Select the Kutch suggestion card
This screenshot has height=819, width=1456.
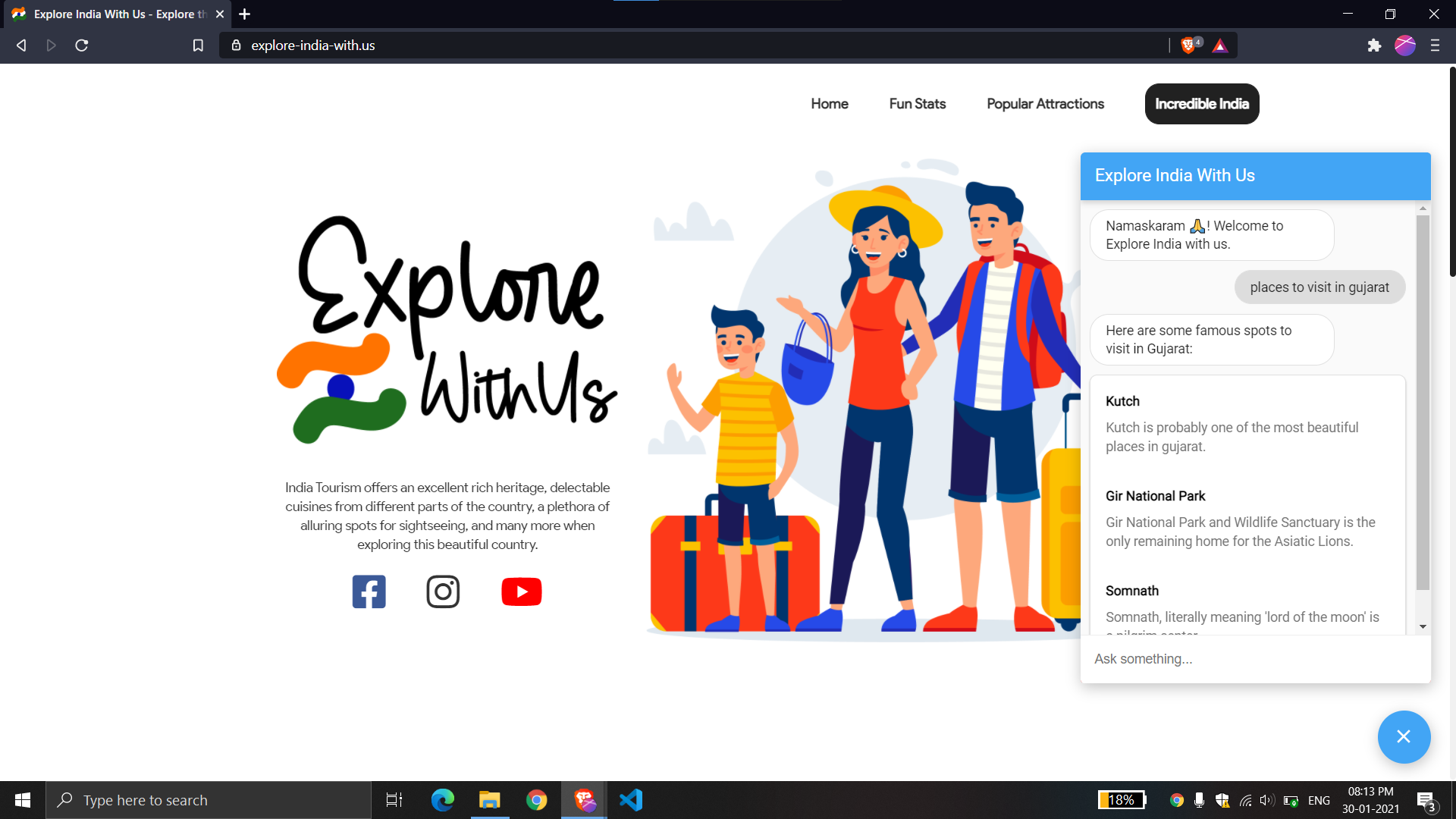(1247, 423)
